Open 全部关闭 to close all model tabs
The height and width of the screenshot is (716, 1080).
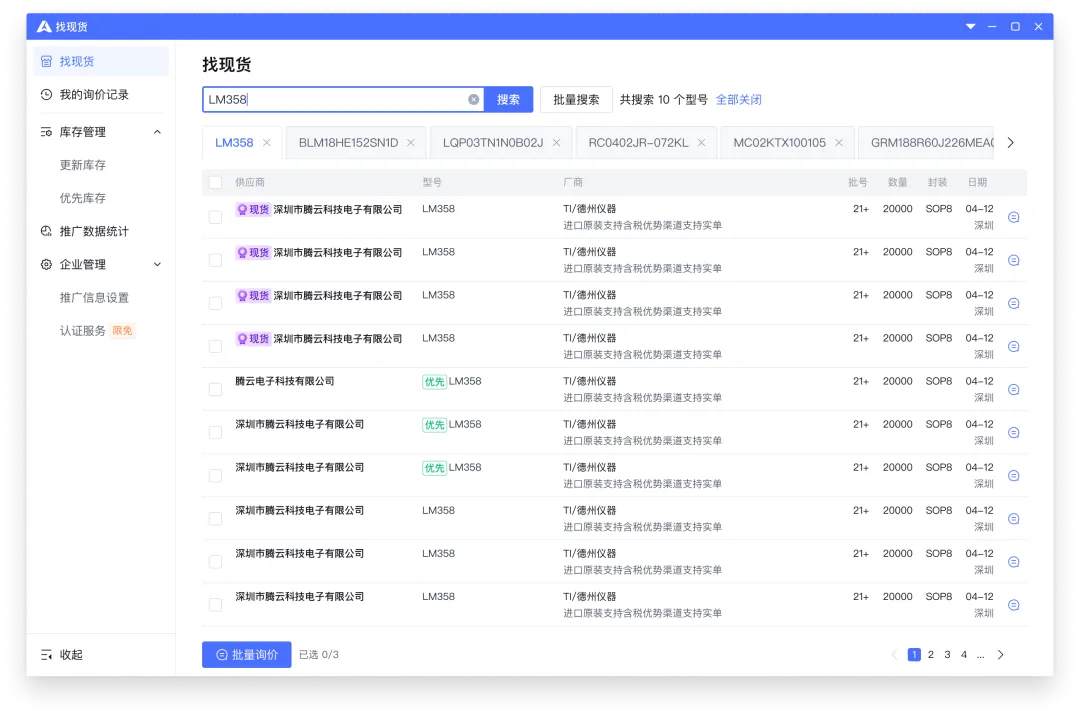[x=739, y=99]
